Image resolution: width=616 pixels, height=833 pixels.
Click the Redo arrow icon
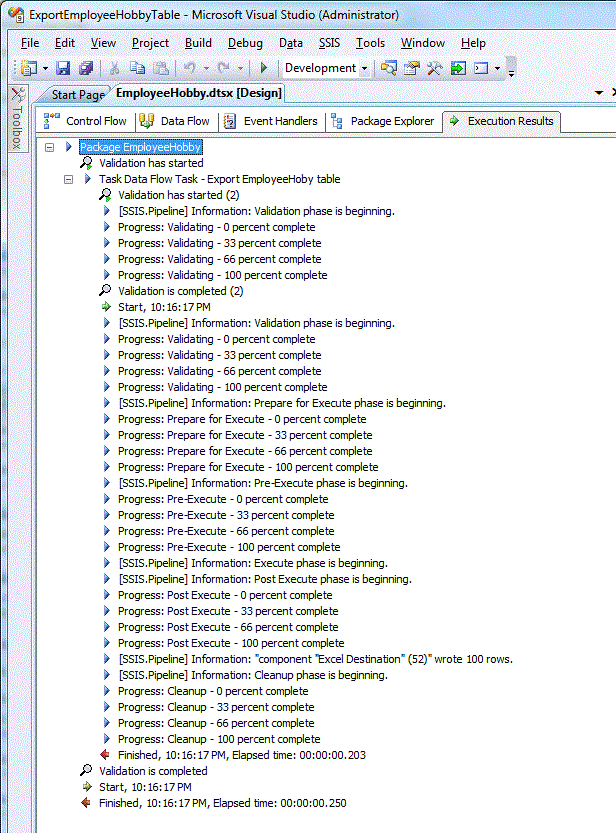(224, 68)
